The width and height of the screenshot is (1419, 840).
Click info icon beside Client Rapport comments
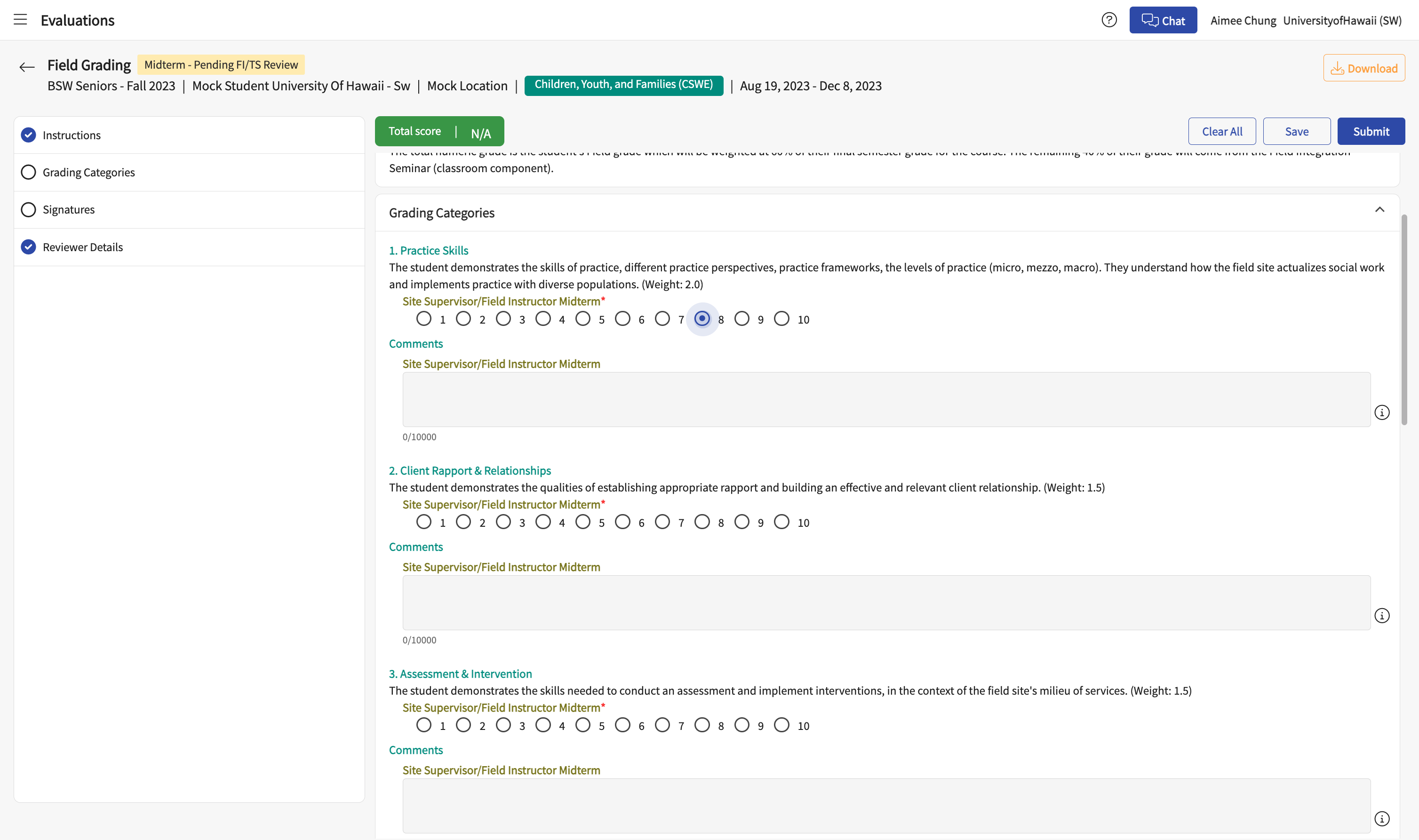(1382, 616)
